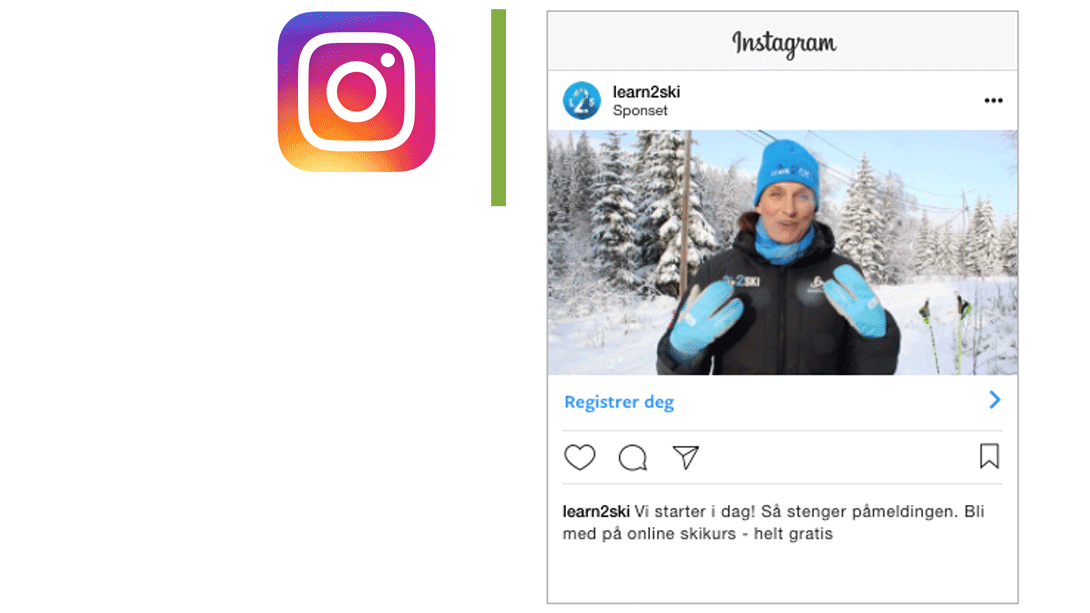Open comments with speech bubble icon
The height and width of the screenshot is (613, 1090).
[633, 458]
